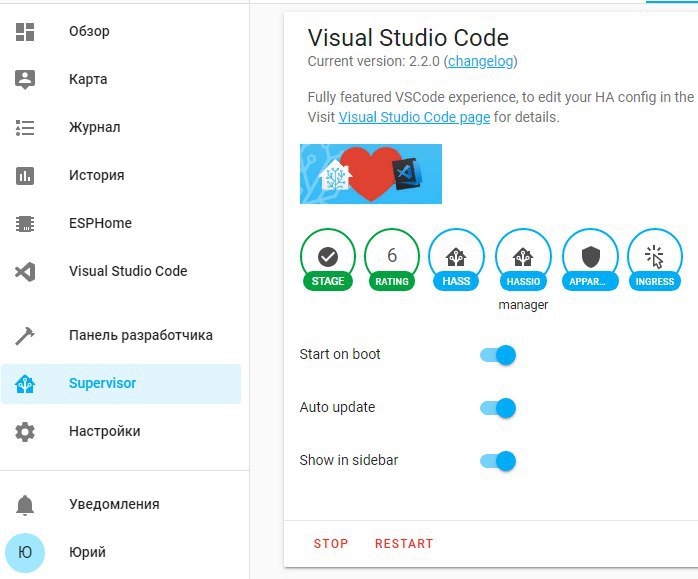Screen dimensions: 698x579
Task: Click the RATING 6 badge
Action: (392, 260)
